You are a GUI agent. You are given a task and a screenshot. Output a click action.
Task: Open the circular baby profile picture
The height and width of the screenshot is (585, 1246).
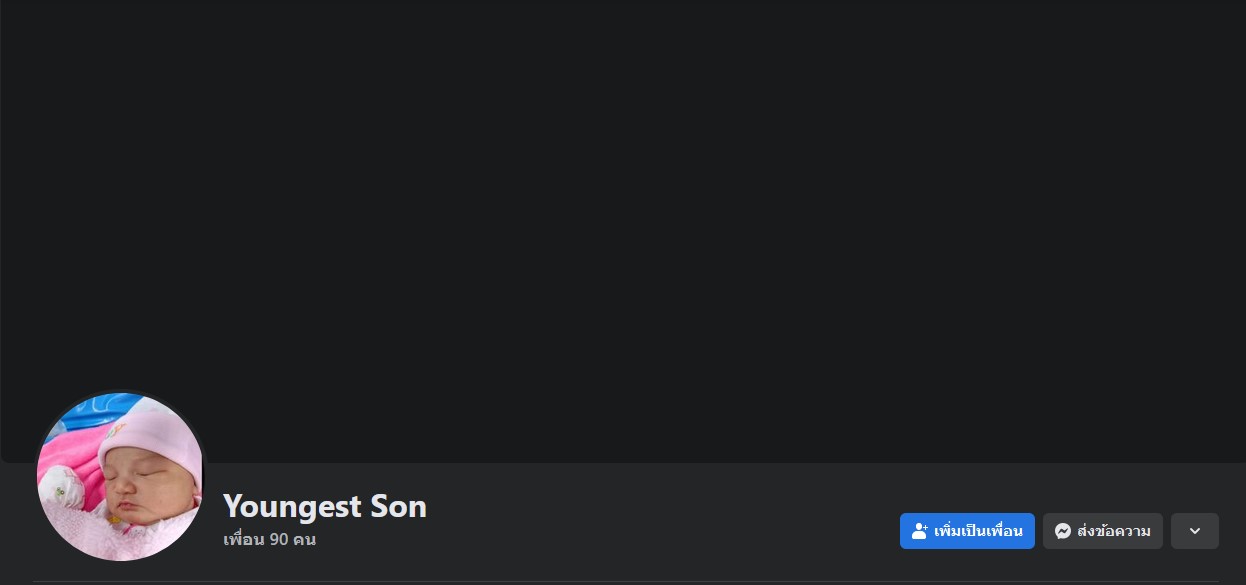[120, 476]
